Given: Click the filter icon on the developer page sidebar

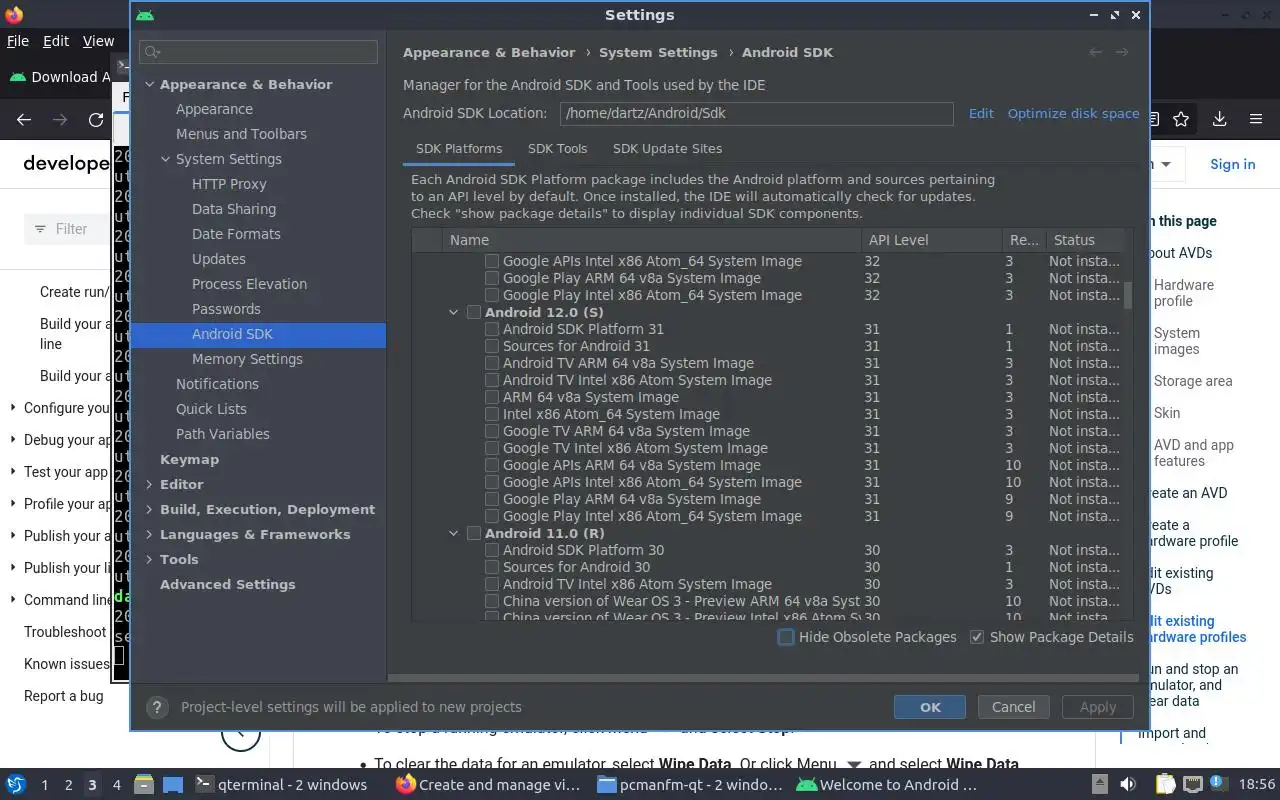Looking at the screenshot, I should click(40, 229).
